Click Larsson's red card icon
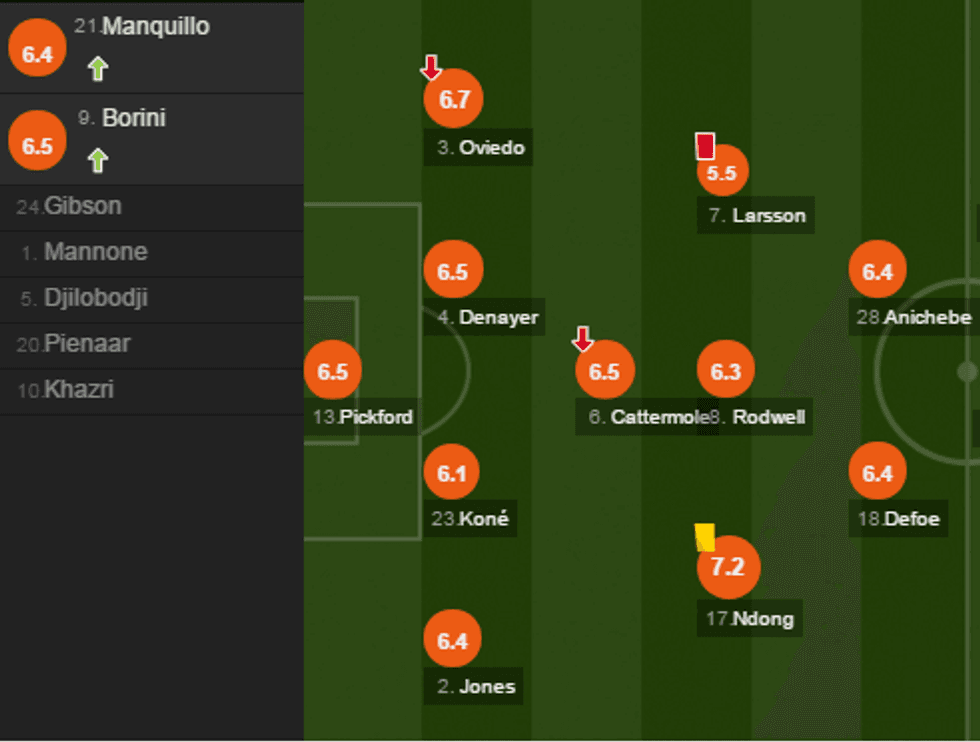980x742 pixels. click(x=705, y=147)
